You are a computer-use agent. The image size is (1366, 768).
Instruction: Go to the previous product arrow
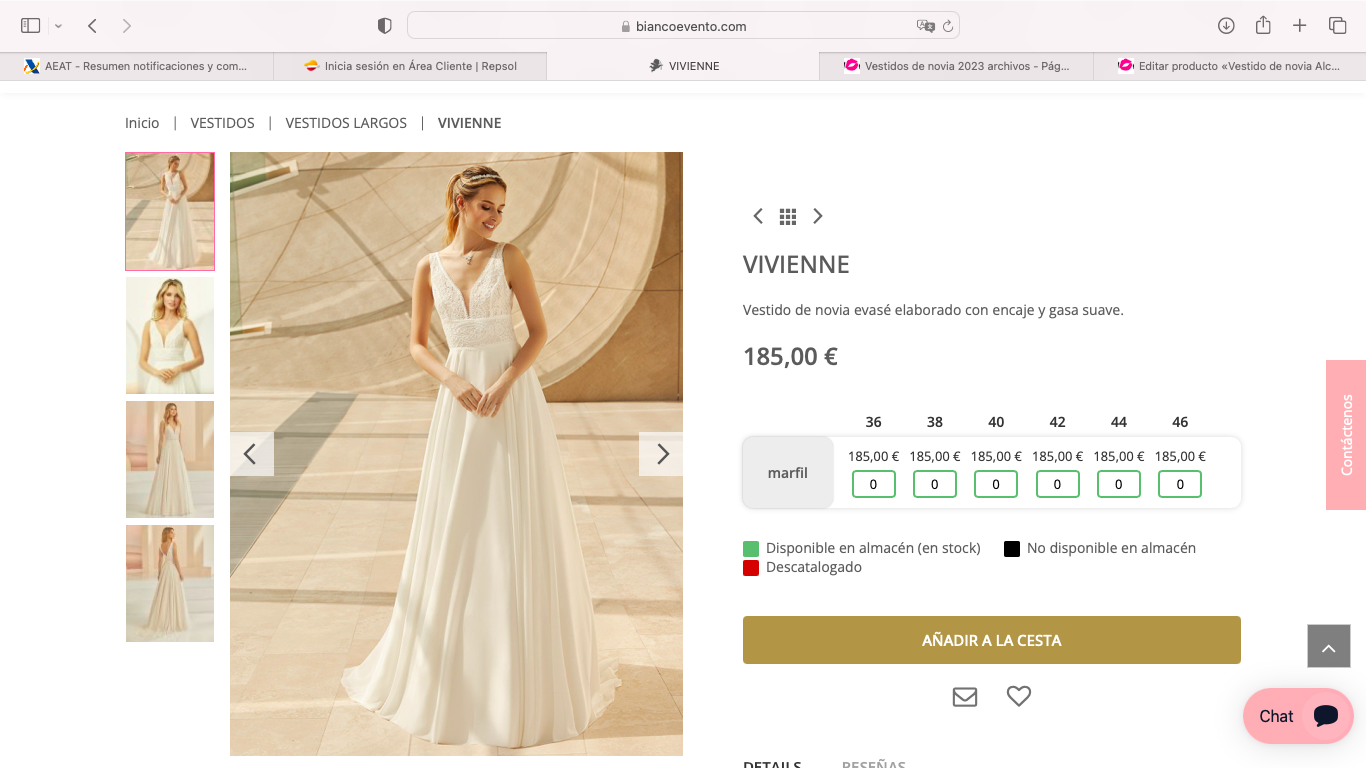coord(758,216)
